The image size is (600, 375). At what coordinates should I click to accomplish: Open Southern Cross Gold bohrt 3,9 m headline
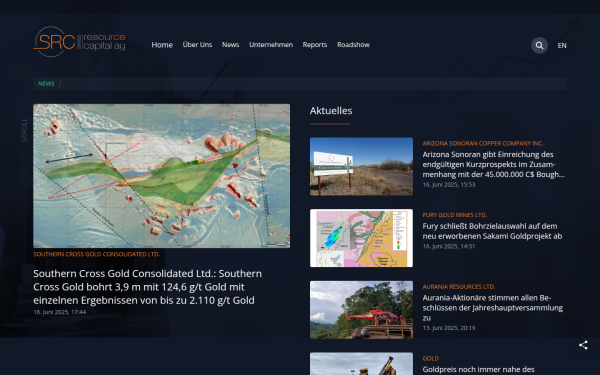147,287
